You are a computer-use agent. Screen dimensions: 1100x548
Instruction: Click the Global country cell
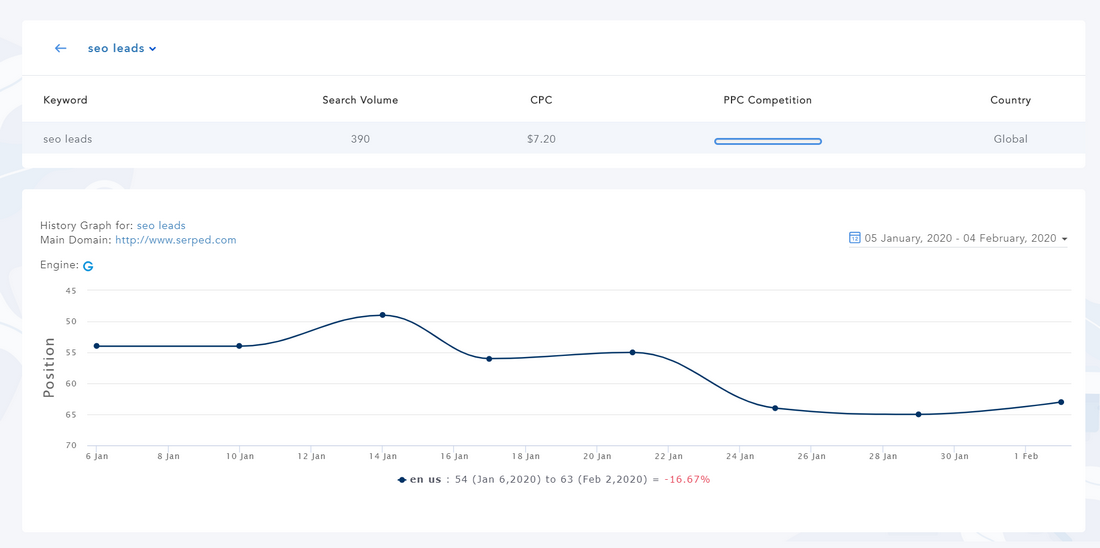1011,139
